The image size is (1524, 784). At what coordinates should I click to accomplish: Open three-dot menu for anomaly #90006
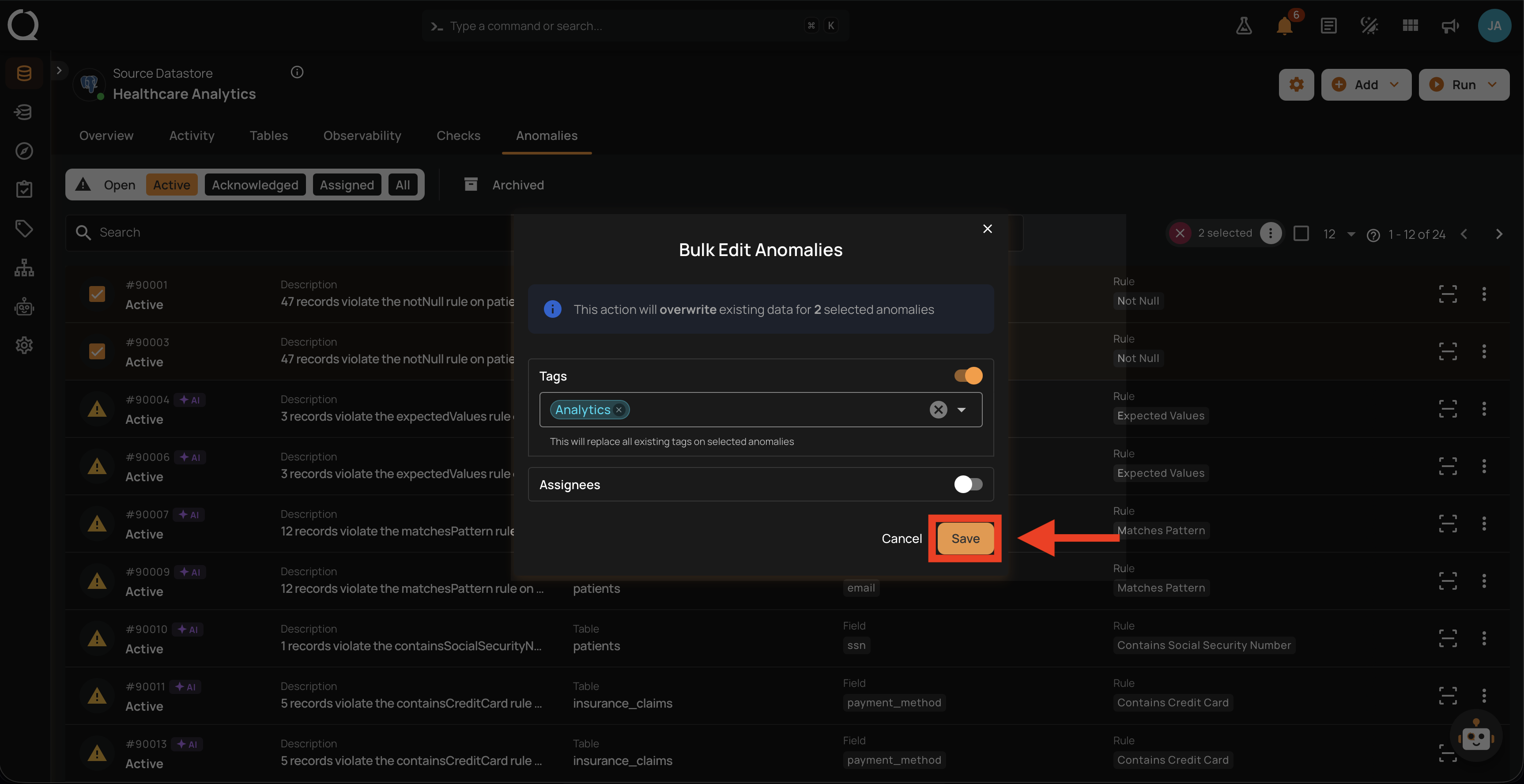click(x=1484, y=466)
